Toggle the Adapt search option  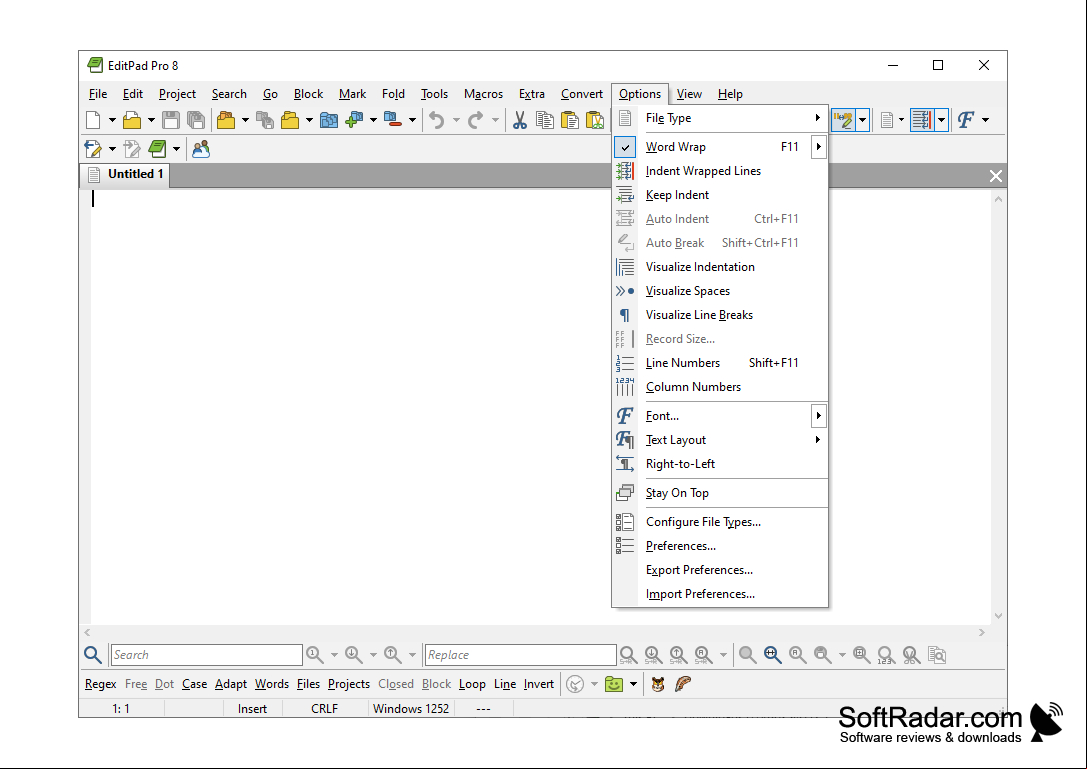pos(231,684)
